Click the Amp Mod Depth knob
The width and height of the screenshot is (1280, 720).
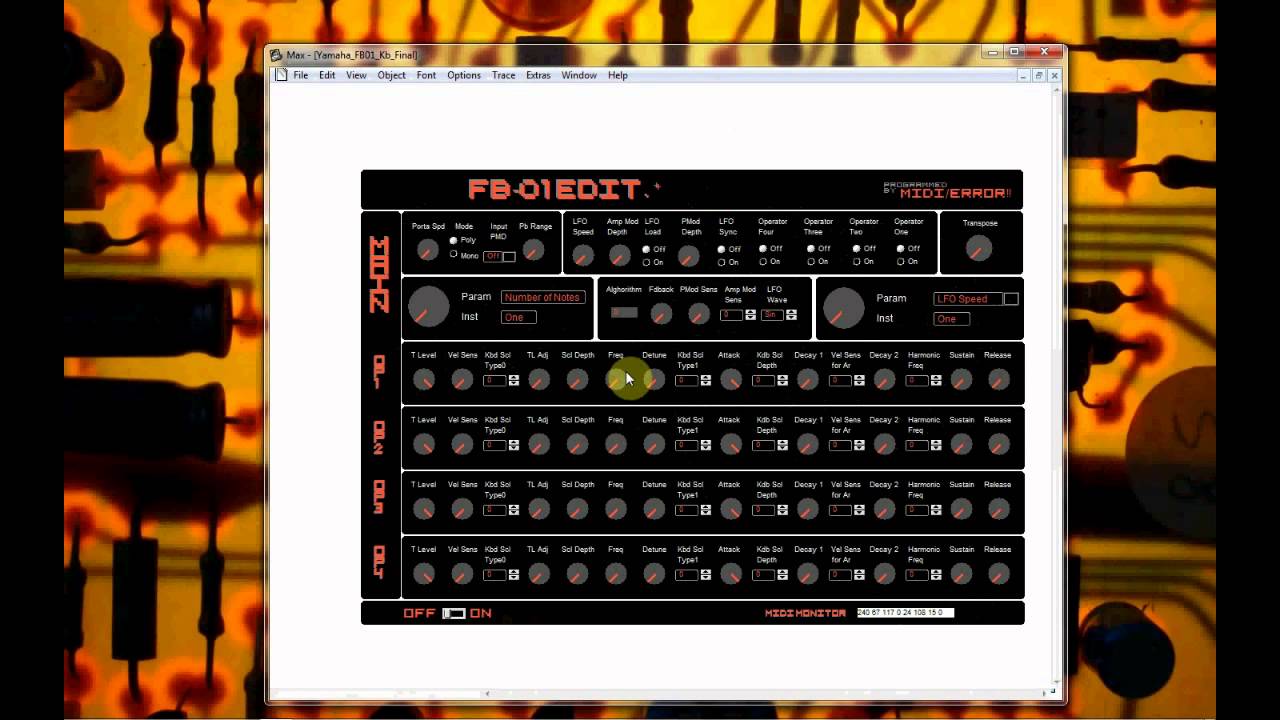click(x=620, y=256)
